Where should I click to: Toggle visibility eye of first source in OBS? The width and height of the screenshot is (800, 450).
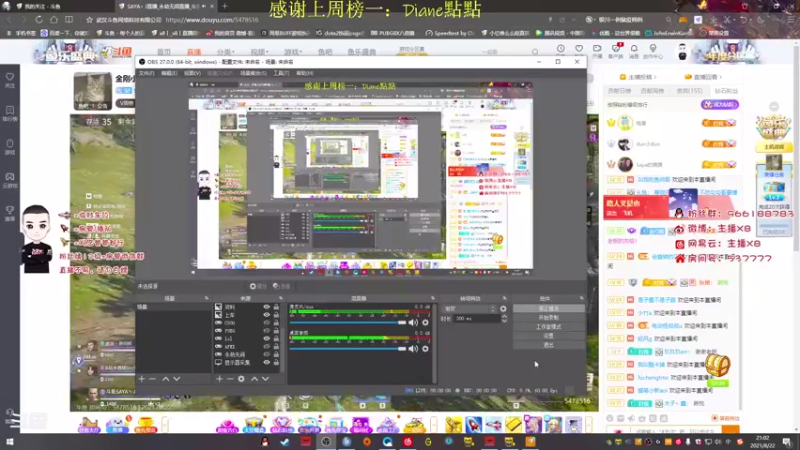pyautogui.click(x=266, y=307)
